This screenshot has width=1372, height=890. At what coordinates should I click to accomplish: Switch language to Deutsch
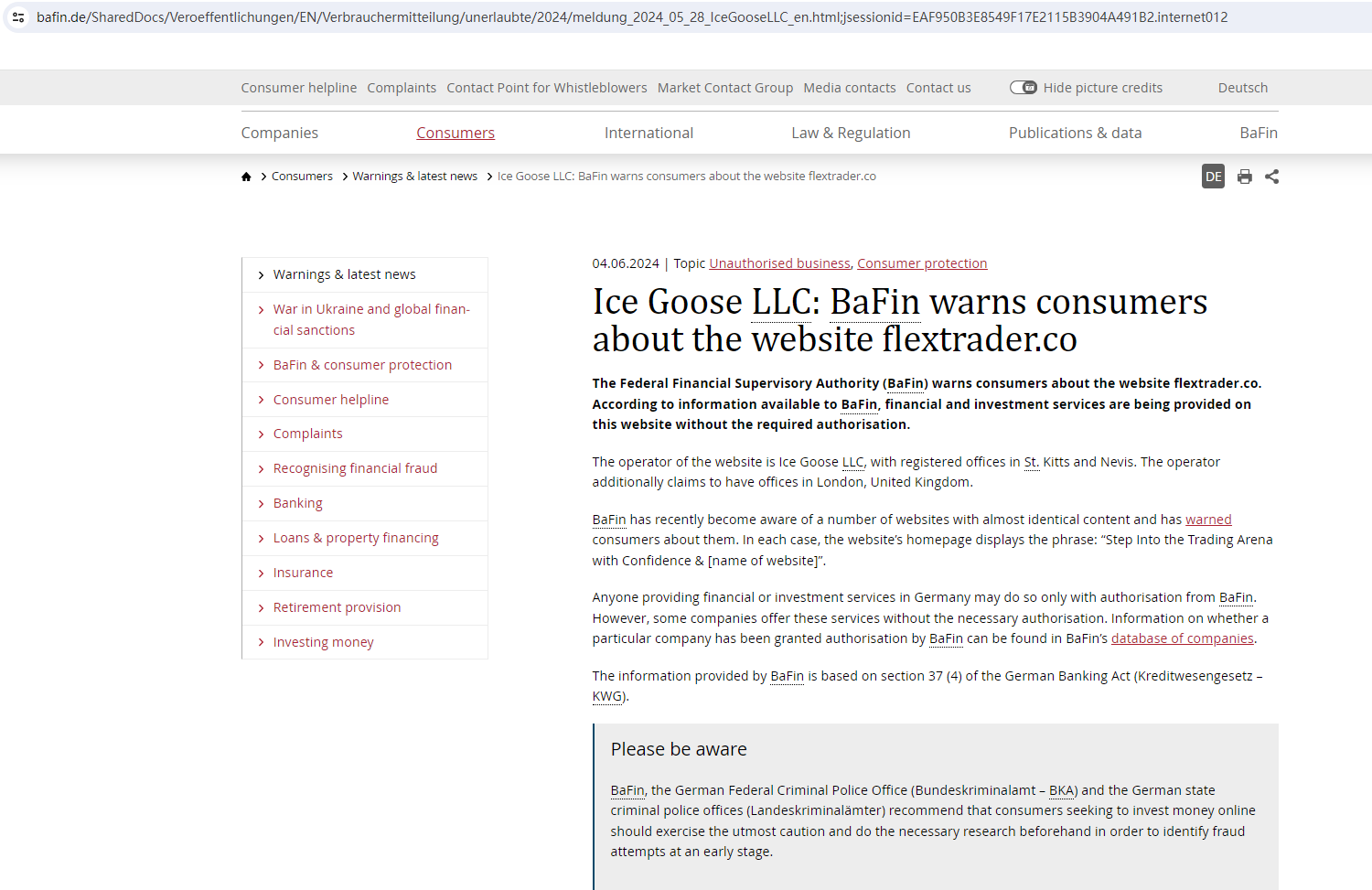[x=1243, y=88]
